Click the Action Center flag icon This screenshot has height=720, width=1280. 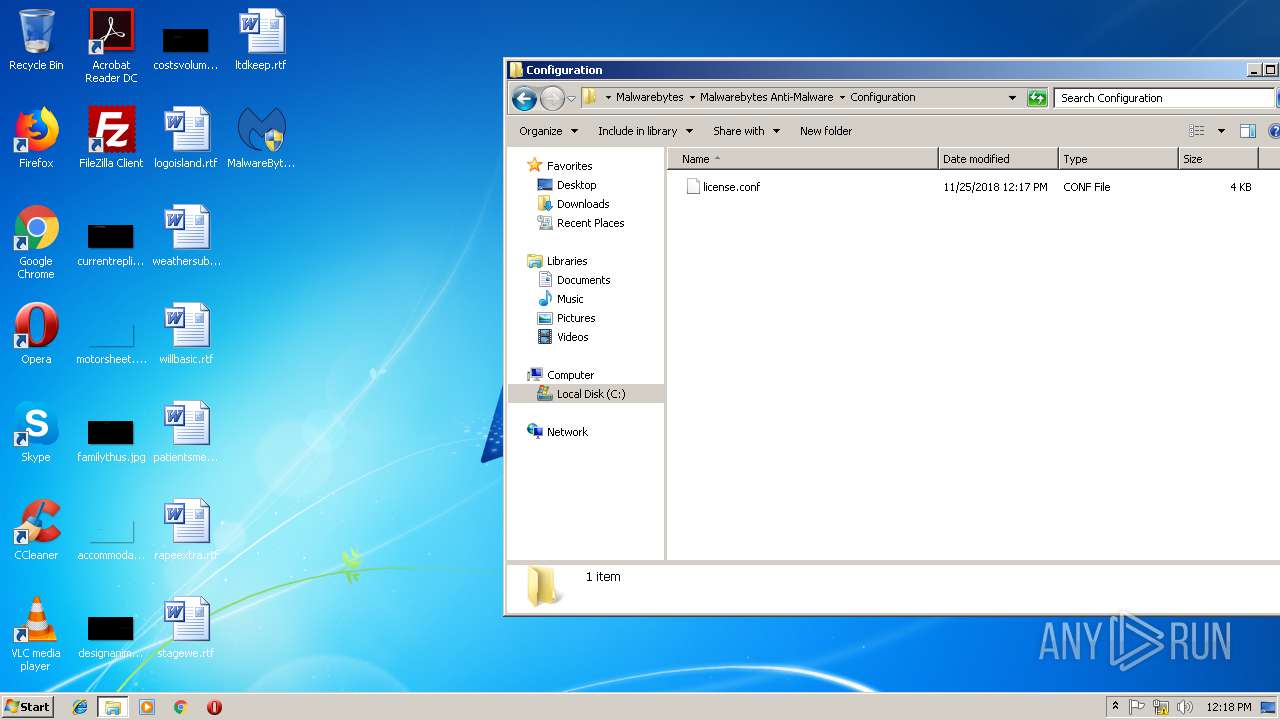(x=1137, y=707)
